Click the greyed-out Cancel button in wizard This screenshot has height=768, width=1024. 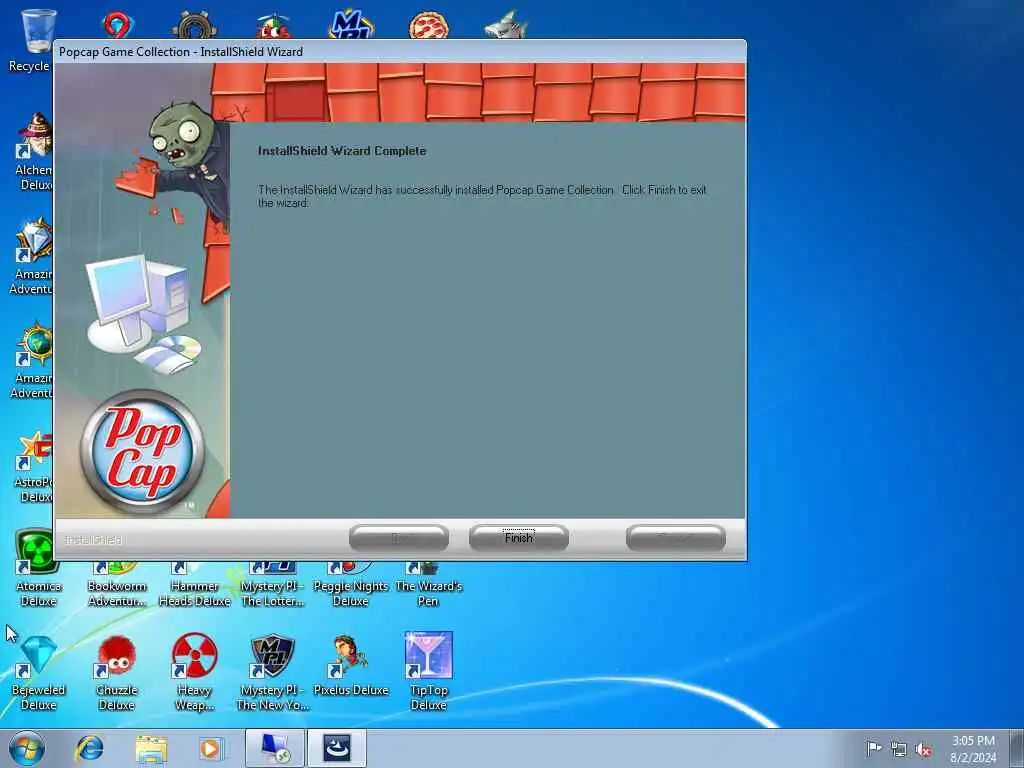(676, 538)
